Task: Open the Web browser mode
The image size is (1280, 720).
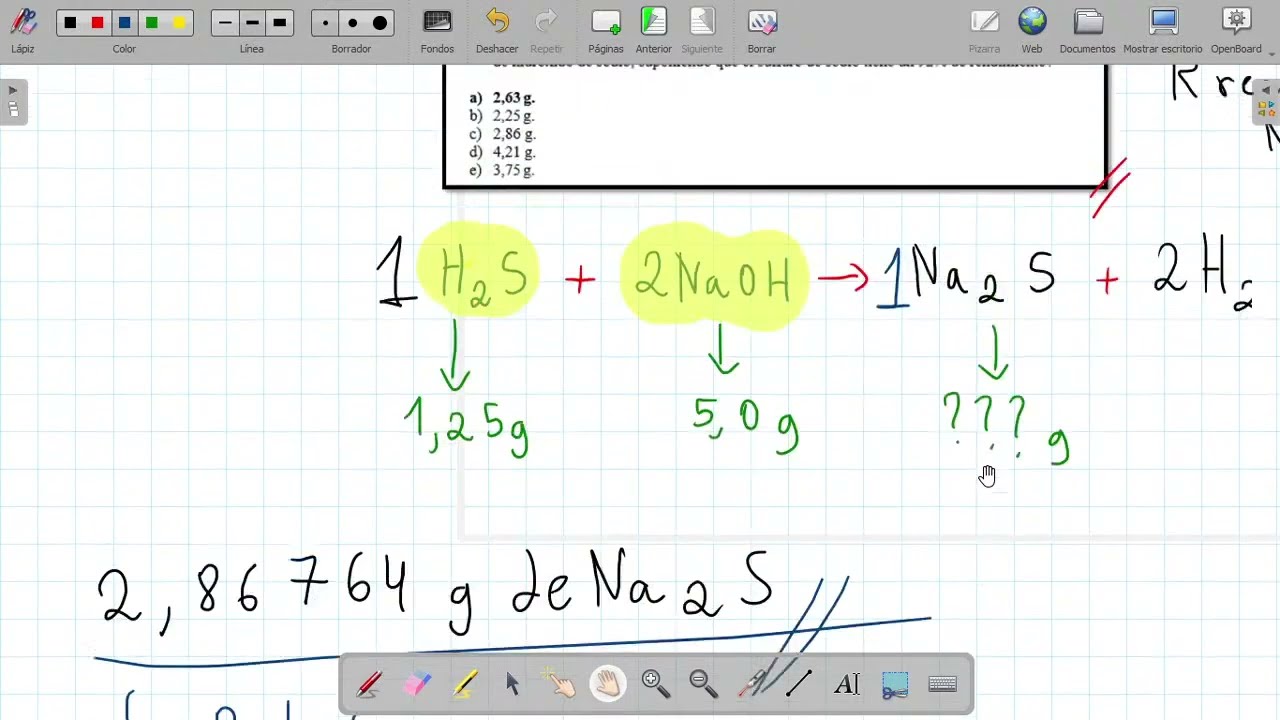Action: coord(1032,30)
